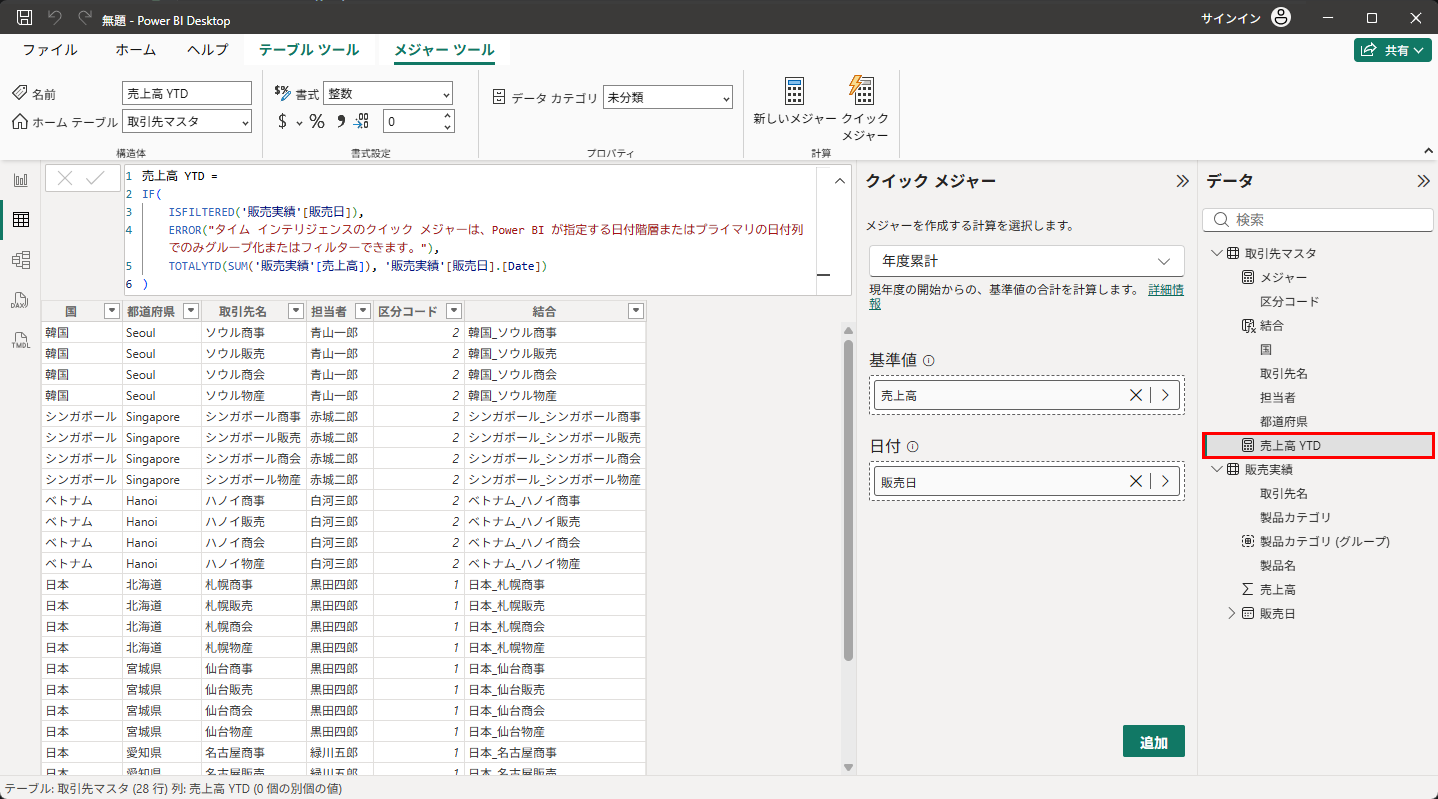The width and height of the screenshot is (1438, 799).
Task: Click the 新しいメジャー calculator icon
Action: tap(794, 91)
